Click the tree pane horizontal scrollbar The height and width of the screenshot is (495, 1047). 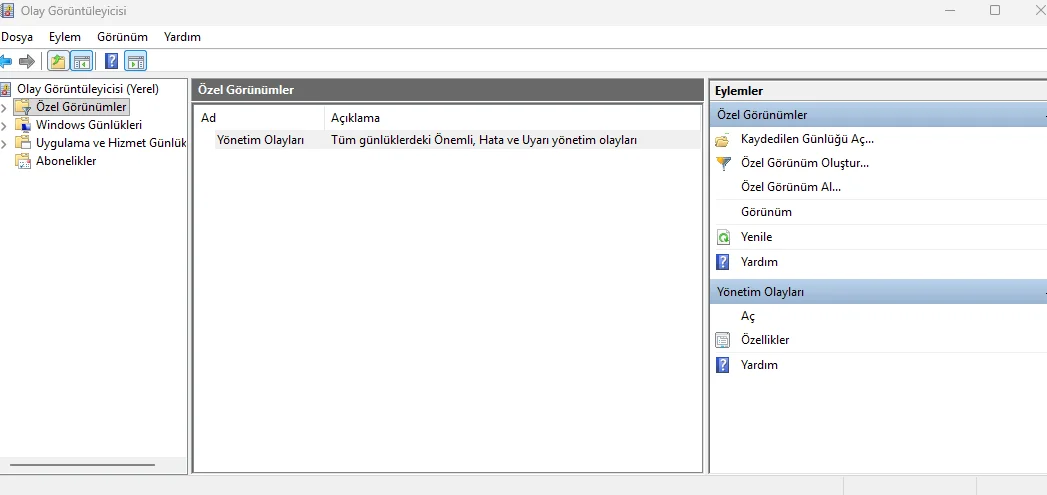point(83,465)
